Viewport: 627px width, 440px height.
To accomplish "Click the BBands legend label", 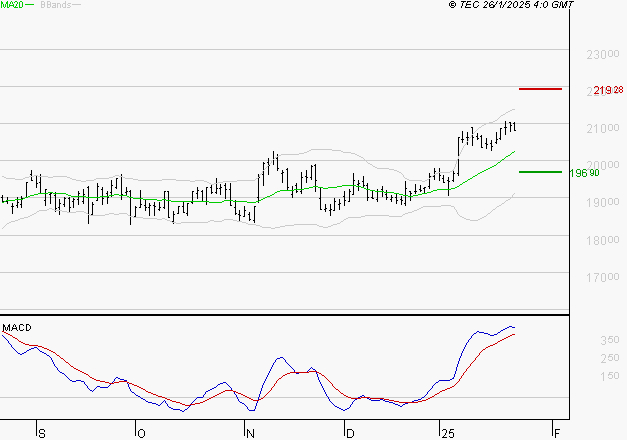I will (56, 4).
